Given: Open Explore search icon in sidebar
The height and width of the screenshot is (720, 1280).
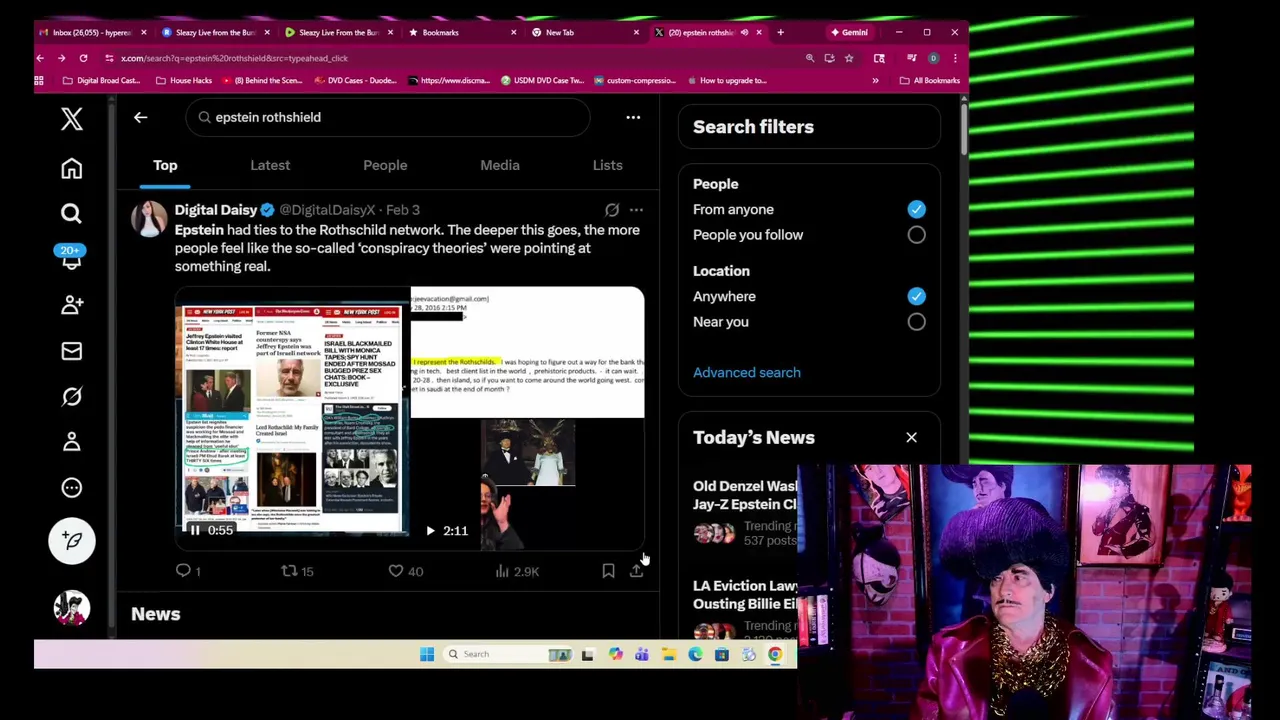Looking at the screenshot, I should coord(71,213).
